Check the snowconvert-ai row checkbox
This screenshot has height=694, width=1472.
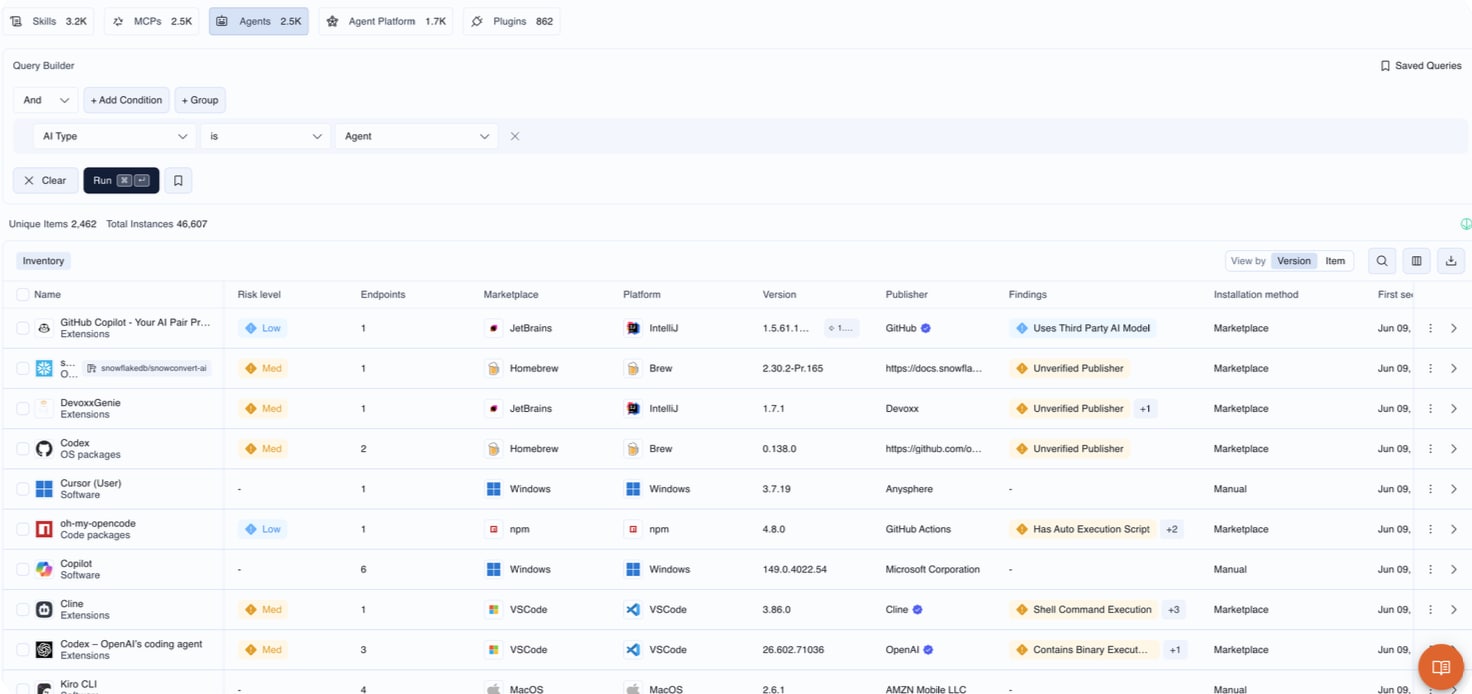[x=23, y=368]
